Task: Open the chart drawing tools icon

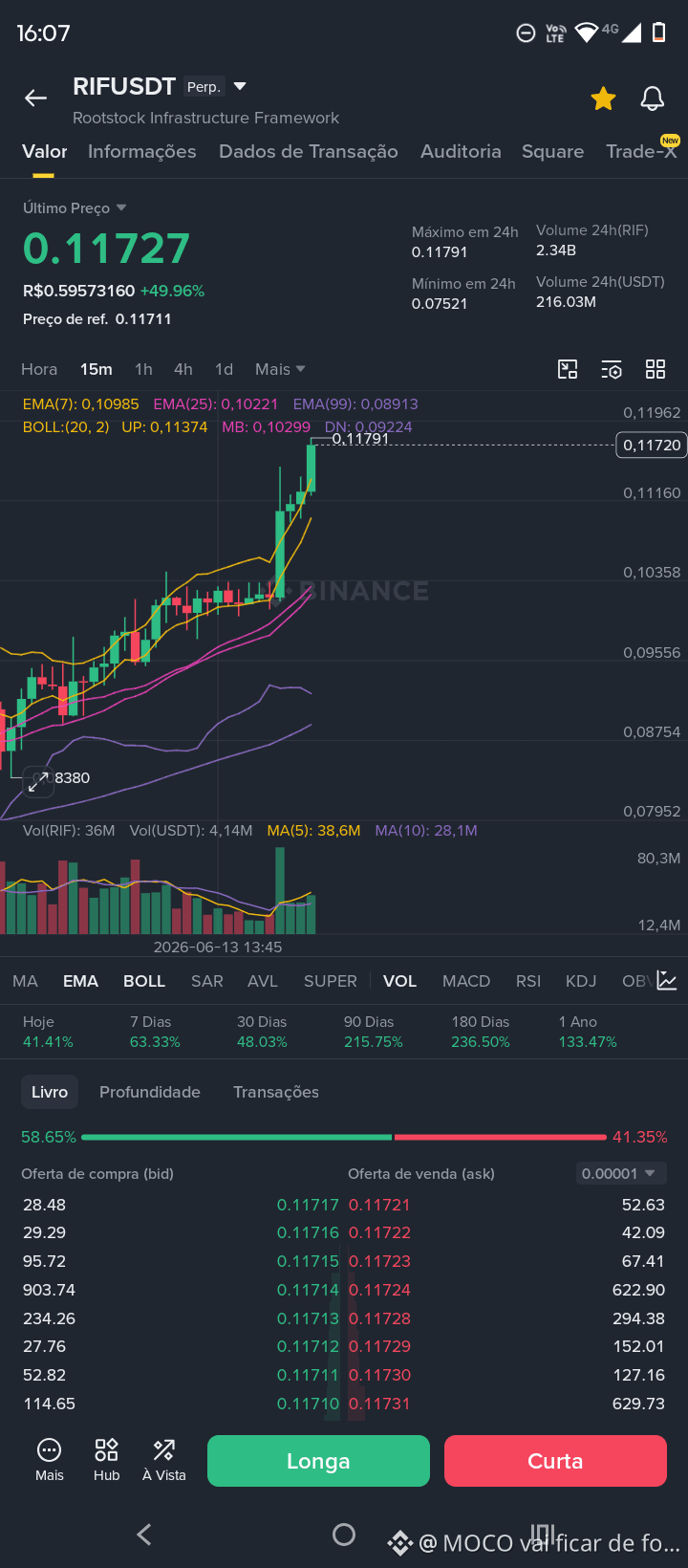Action: pyautogui.click(x=568, y=369)
